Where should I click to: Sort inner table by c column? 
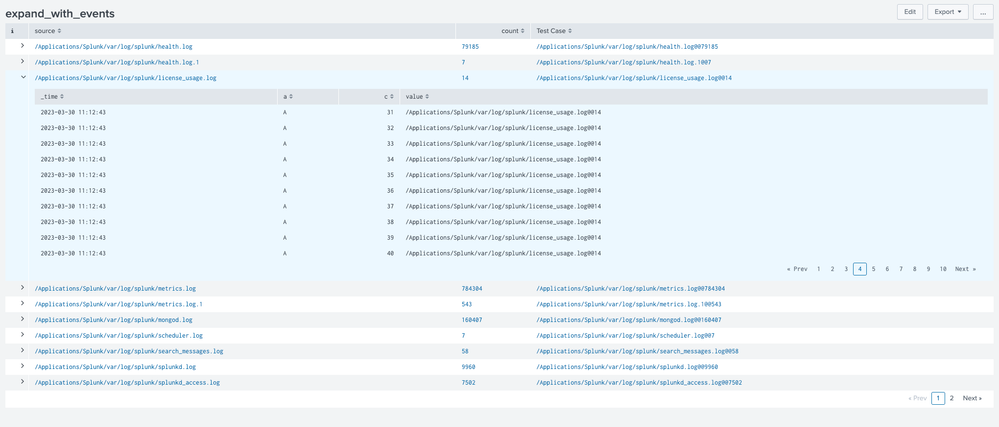click(x=388, y=97)
